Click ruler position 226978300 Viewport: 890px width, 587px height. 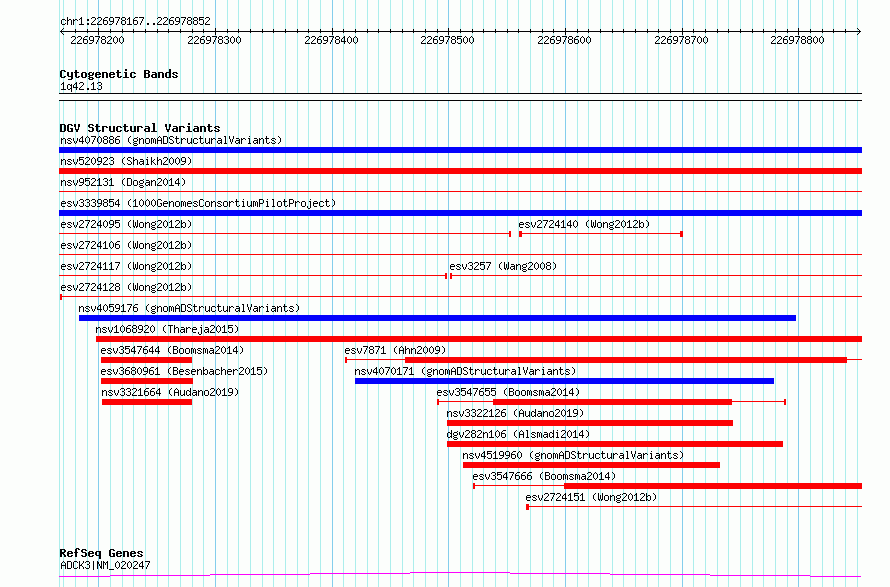pyautogui.click(x=214, y=40)
